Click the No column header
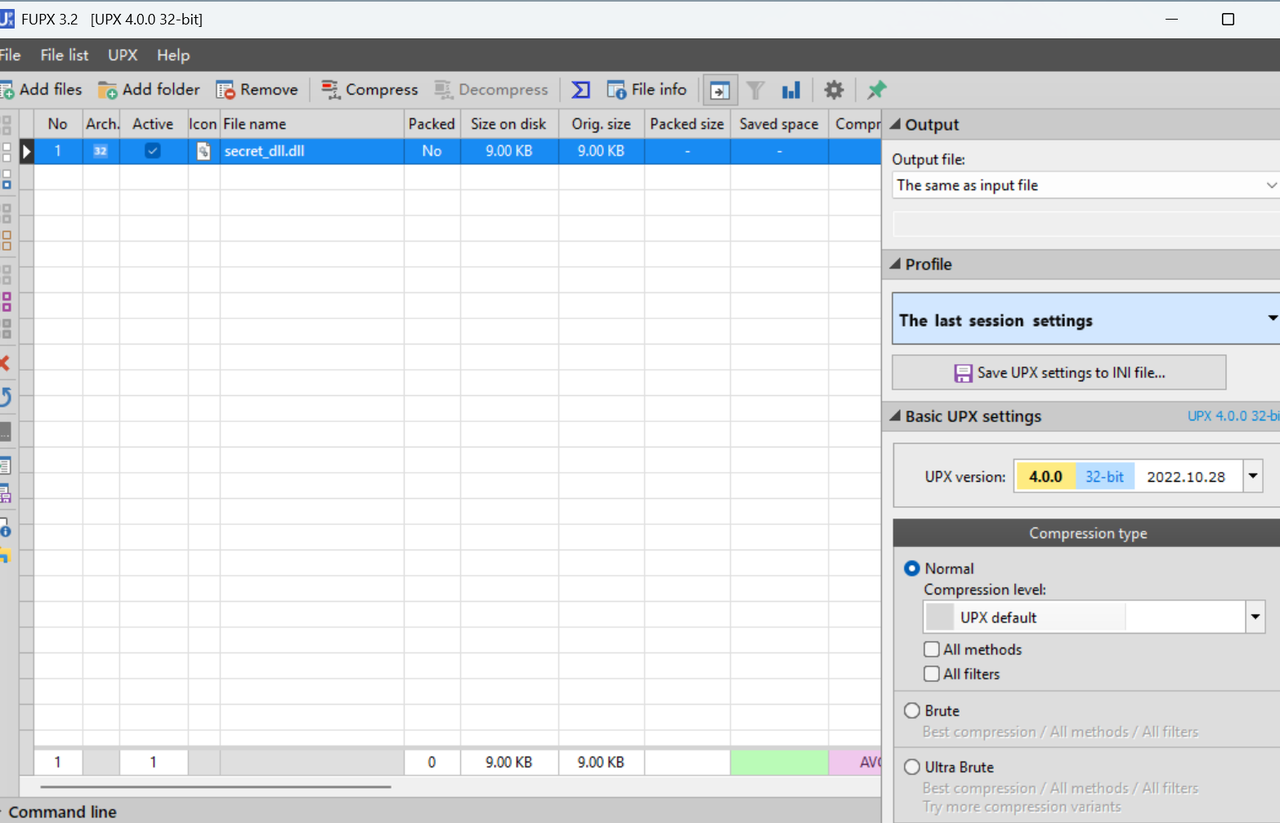The height and width of the screenshot is (823, 1280). pos(58,124)
